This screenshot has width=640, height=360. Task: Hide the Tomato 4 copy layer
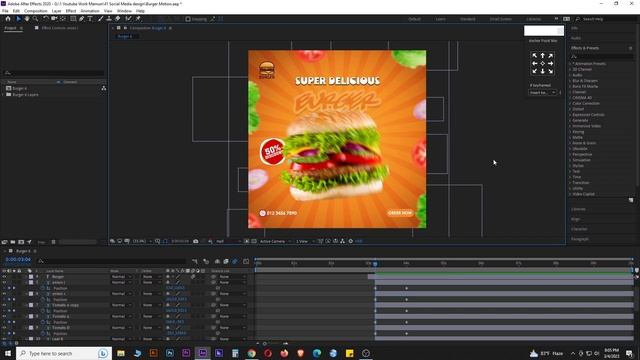pos(4,305)
